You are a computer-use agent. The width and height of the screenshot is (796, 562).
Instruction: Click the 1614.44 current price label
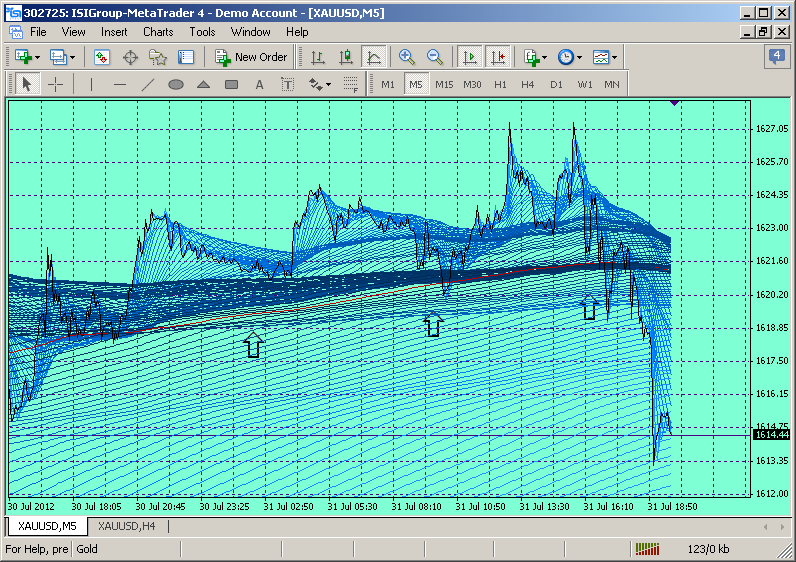(772, 435)
